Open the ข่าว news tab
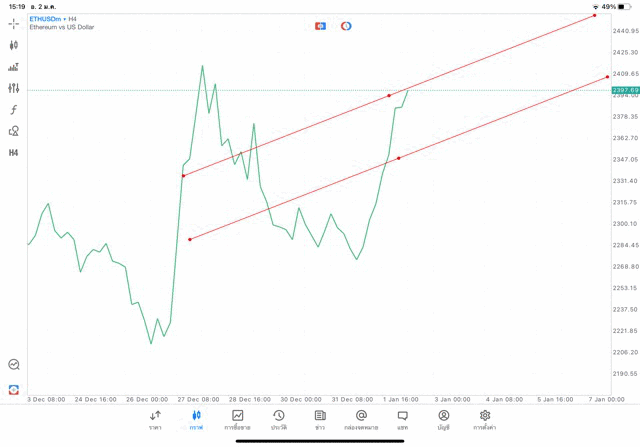Screen dimensions: 640x447 (320, 419)
